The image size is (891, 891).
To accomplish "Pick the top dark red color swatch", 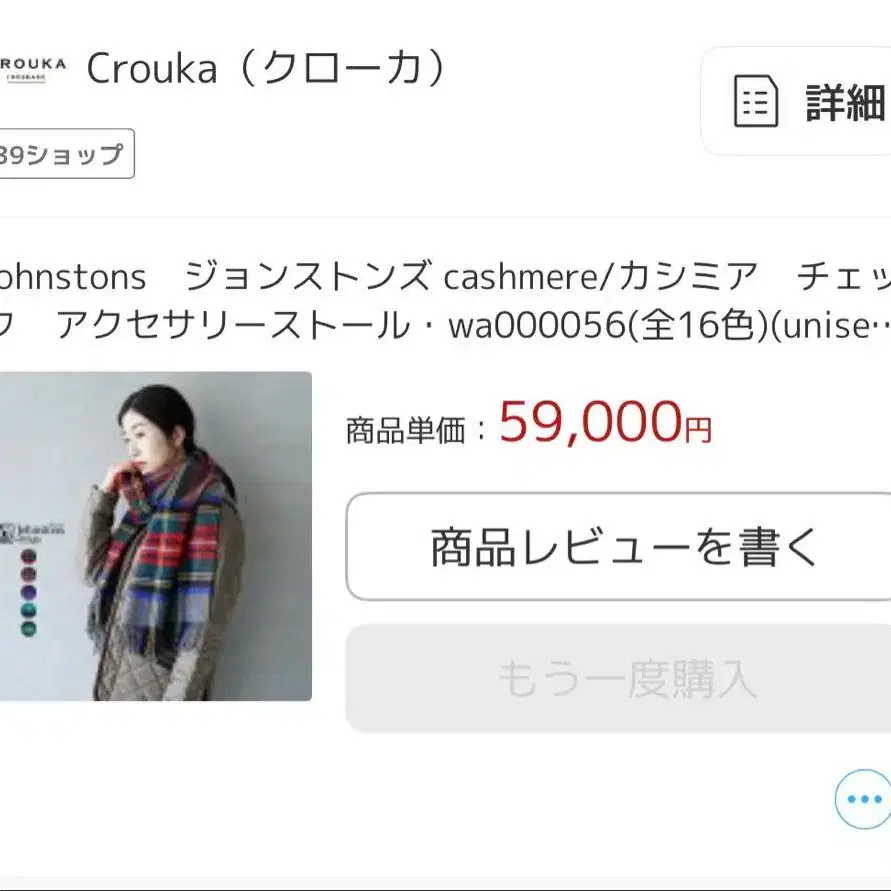I will pyautogui.click(x=28, y=556).
